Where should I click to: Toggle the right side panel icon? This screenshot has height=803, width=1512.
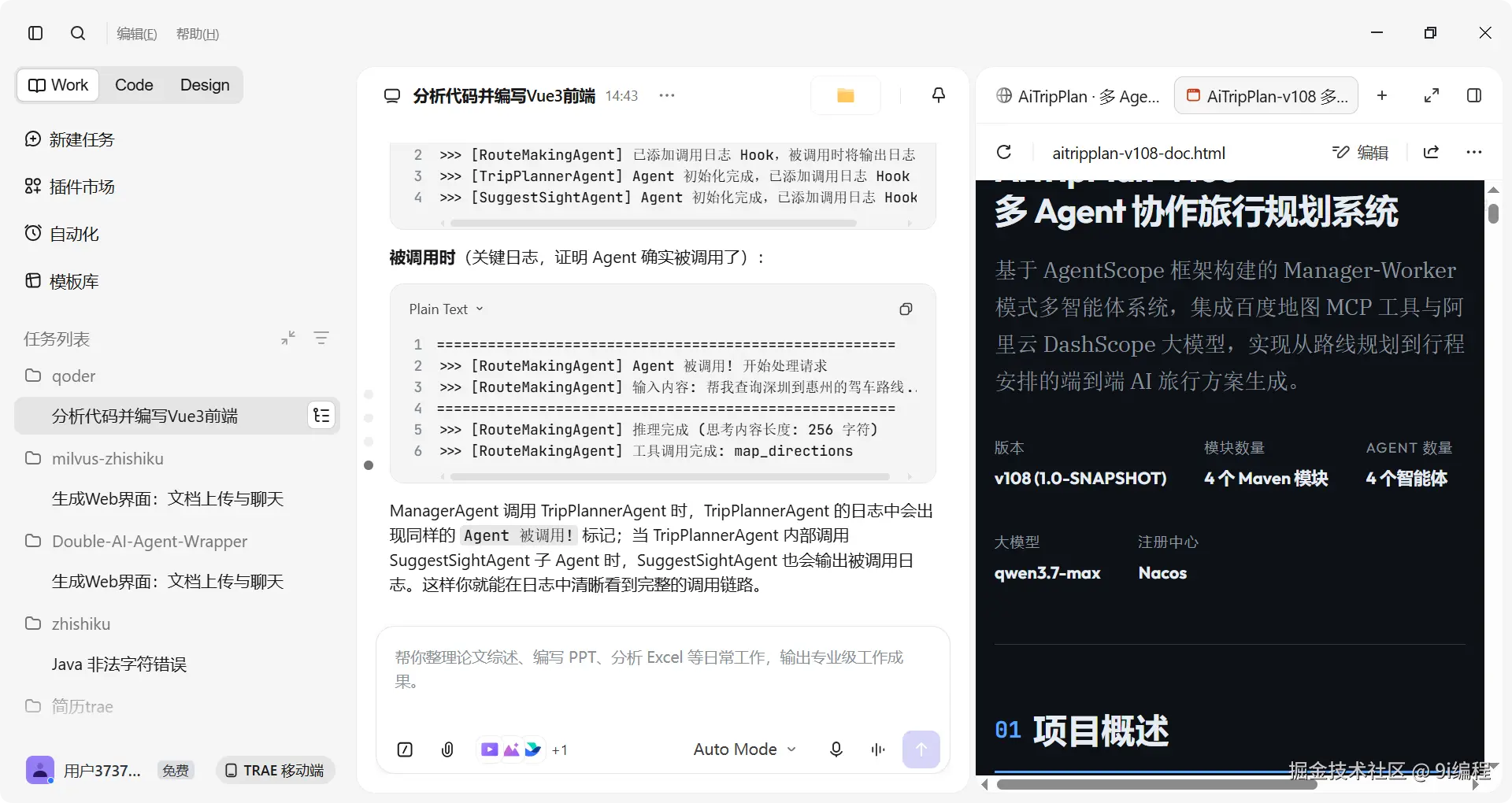[1474, 95]
